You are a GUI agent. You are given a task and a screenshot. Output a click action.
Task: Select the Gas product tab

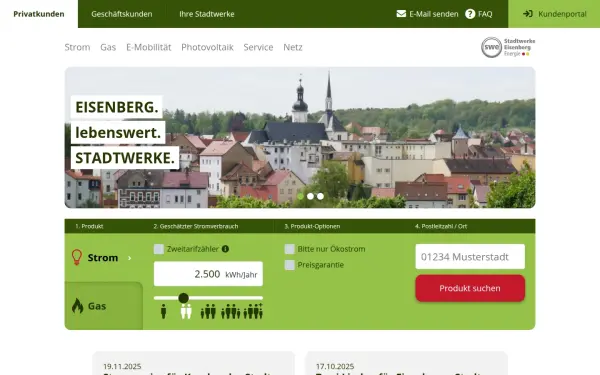104,306
